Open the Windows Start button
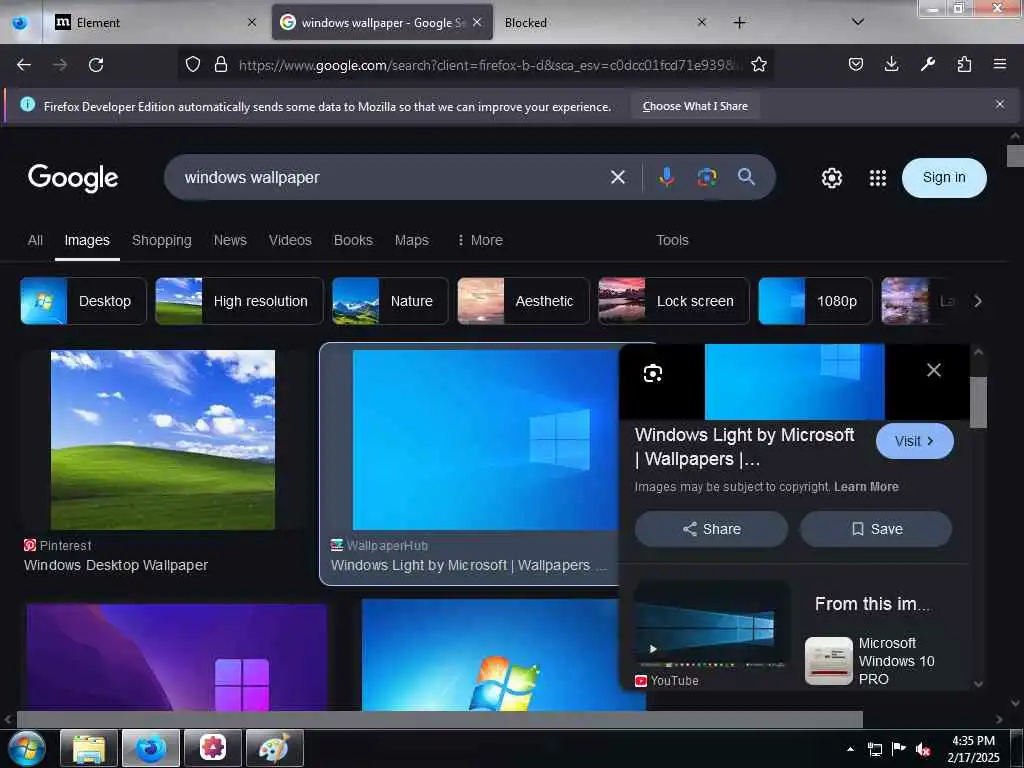Viewport: 1024px width, 768px height. [26, 748]
